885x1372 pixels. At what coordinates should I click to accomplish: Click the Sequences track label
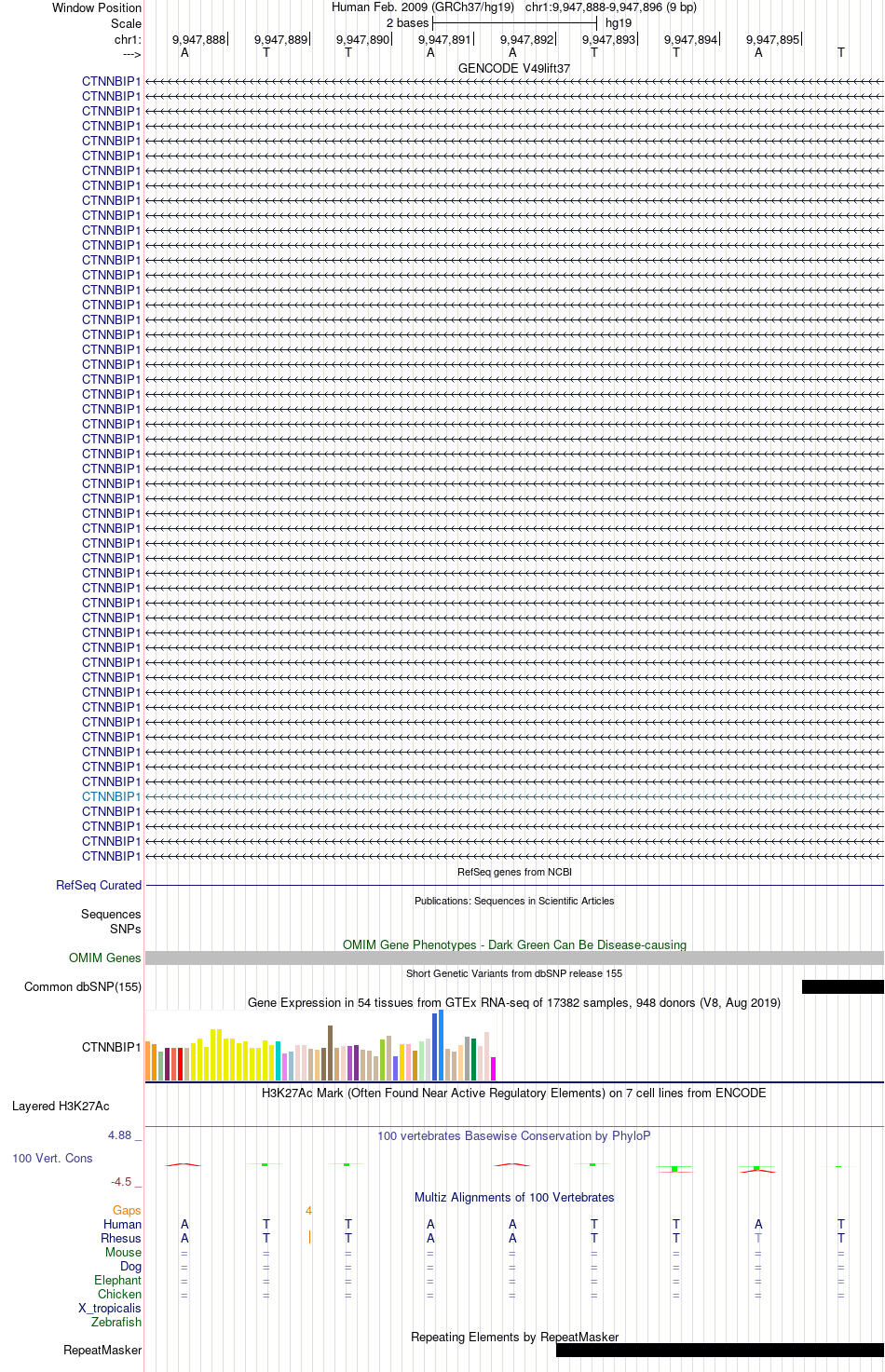(x=111, y=915)
